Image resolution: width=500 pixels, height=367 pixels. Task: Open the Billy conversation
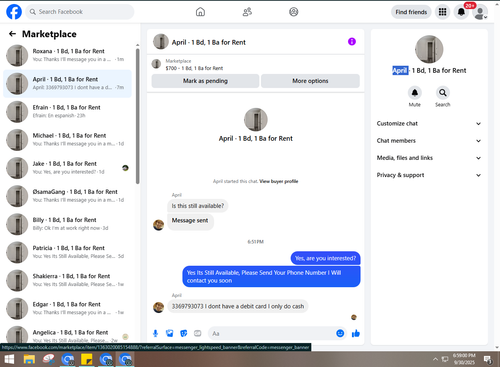coord(68,224)
